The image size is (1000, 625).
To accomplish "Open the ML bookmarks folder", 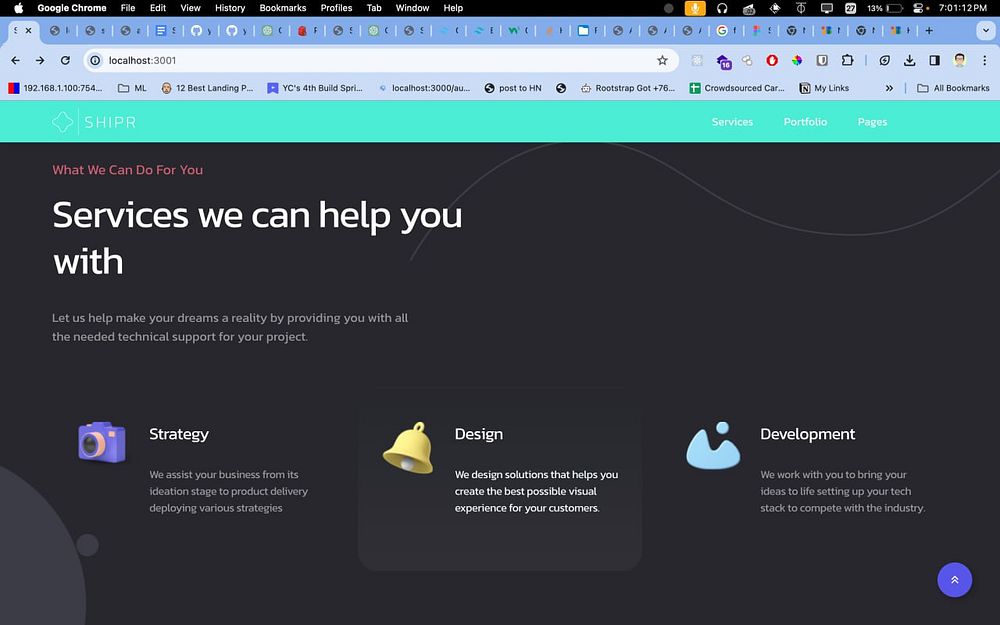I will point(133,88).
